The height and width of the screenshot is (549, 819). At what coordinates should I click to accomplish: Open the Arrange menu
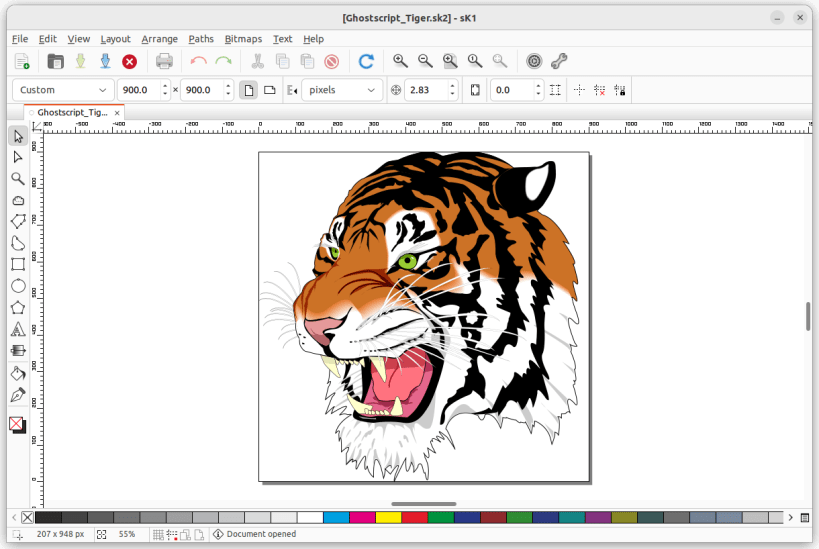(159, 39)
